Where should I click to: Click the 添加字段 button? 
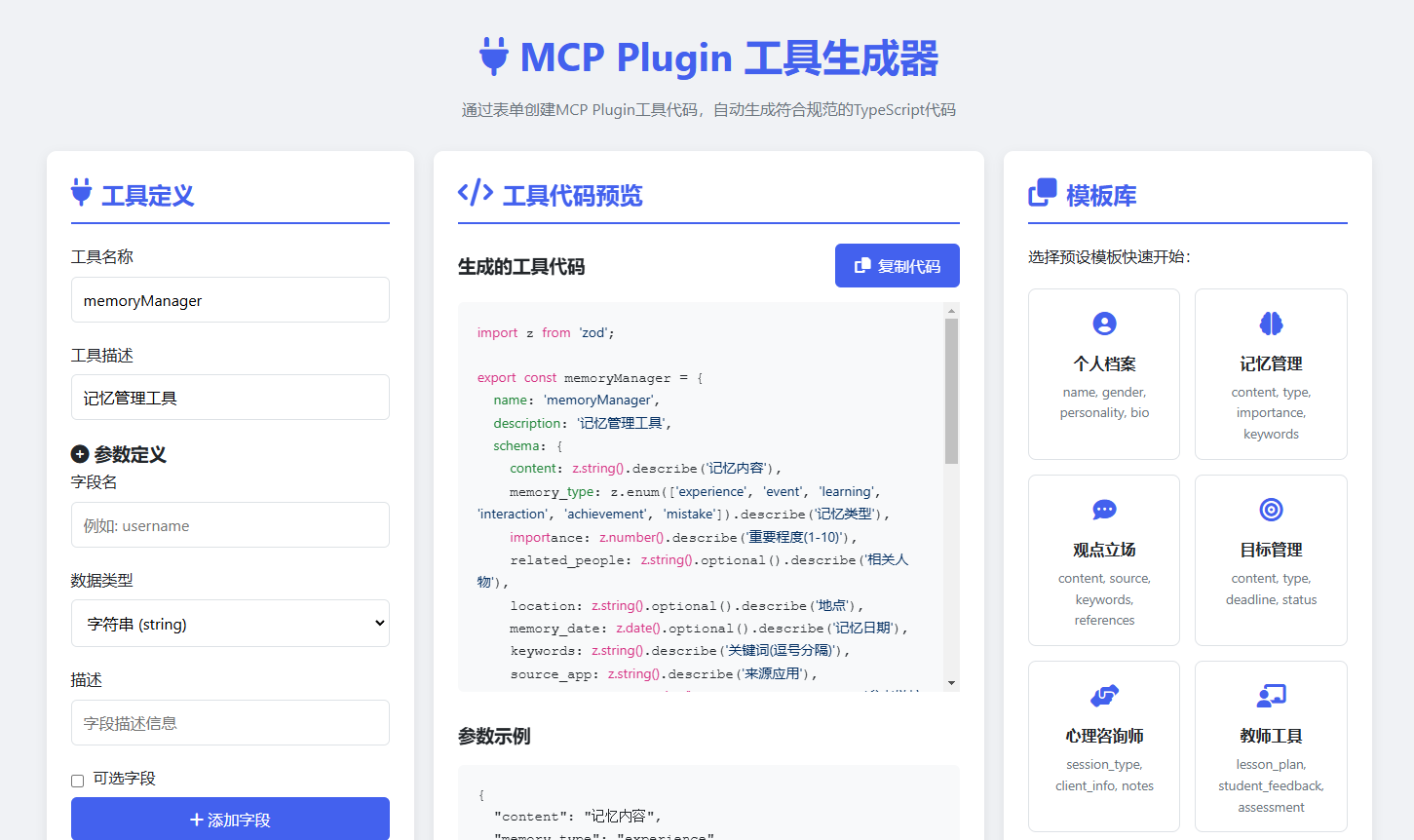click(230, 818)
